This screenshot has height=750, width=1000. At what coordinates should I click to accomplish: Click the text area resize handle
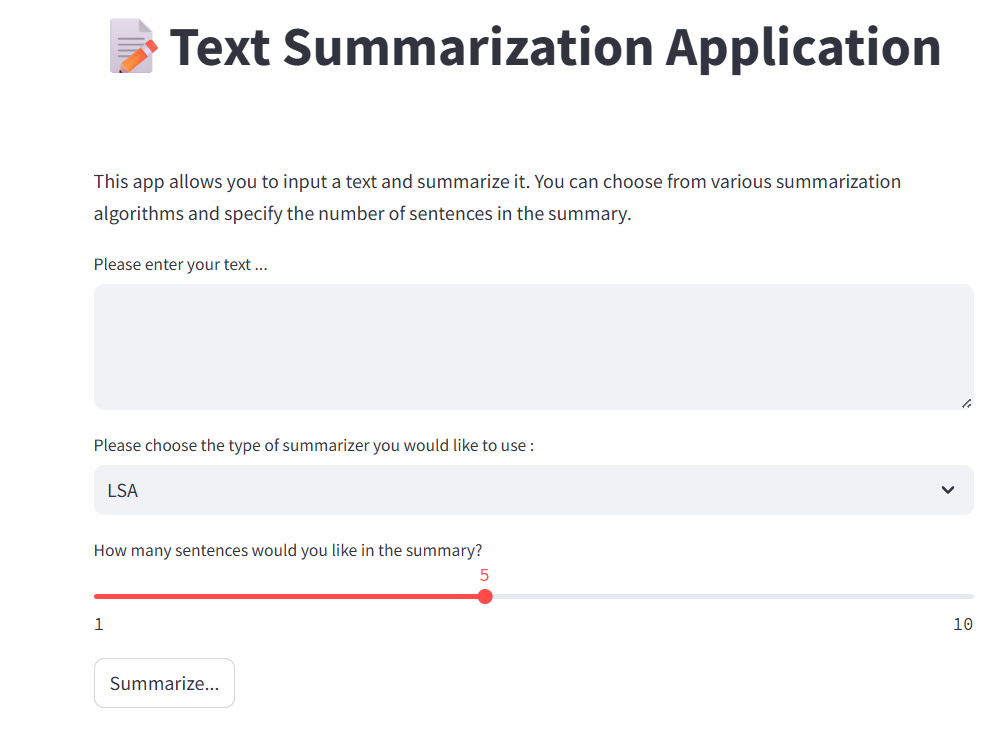pos(966,403)
